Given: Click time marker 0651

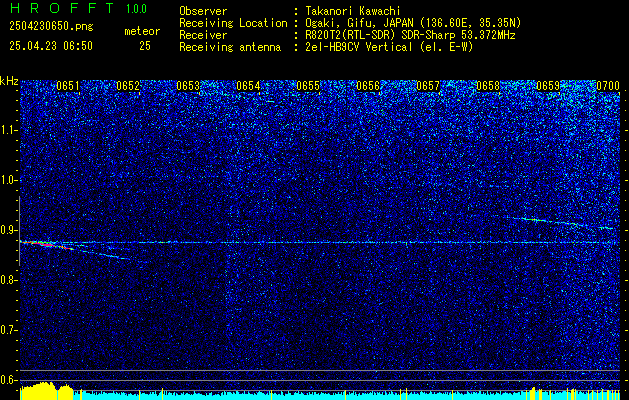Looking at the screenshot, I should click(x=68, y=86).
